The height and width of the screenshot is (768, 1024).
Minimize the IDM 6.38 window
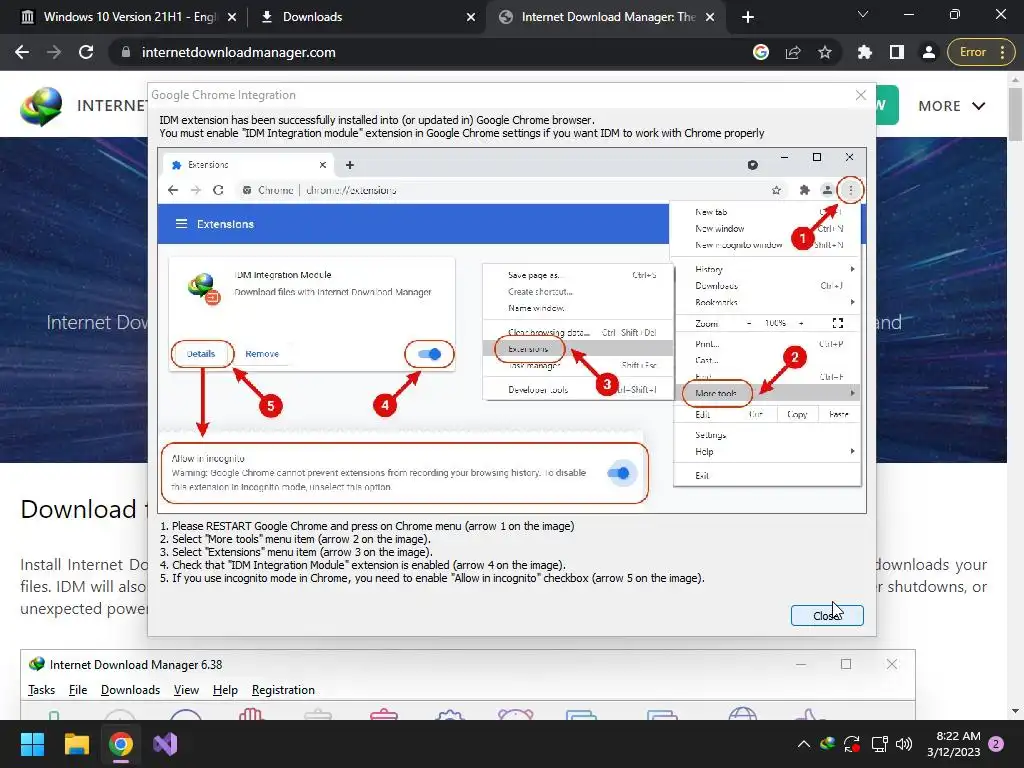(x=801, y=664)
